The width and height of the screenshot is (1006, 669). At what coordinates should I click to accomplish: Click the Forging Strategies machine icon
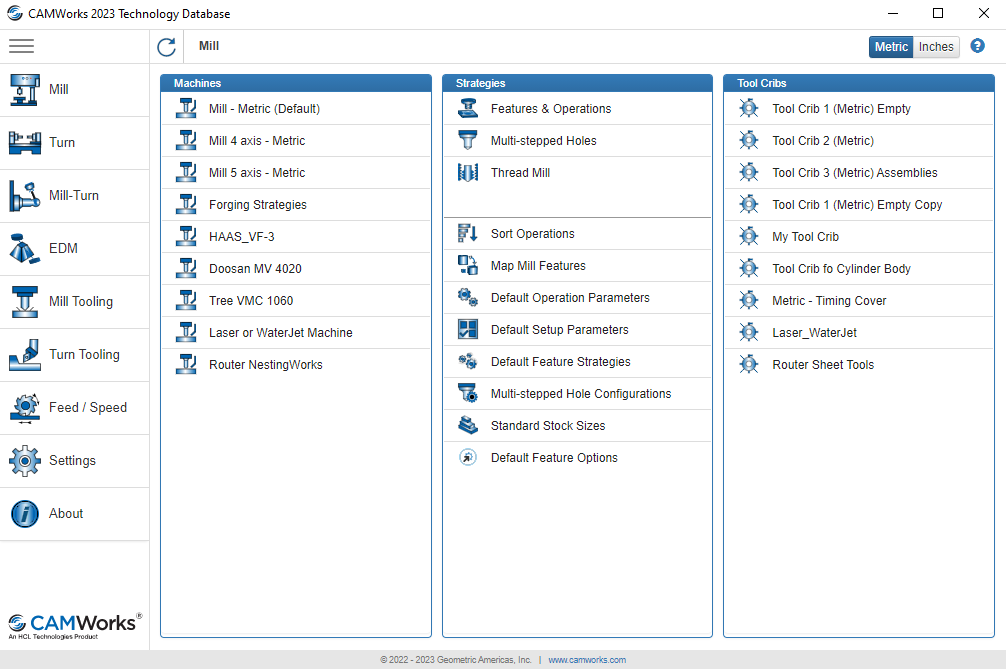pyautogui.click(x=186, y=205)
